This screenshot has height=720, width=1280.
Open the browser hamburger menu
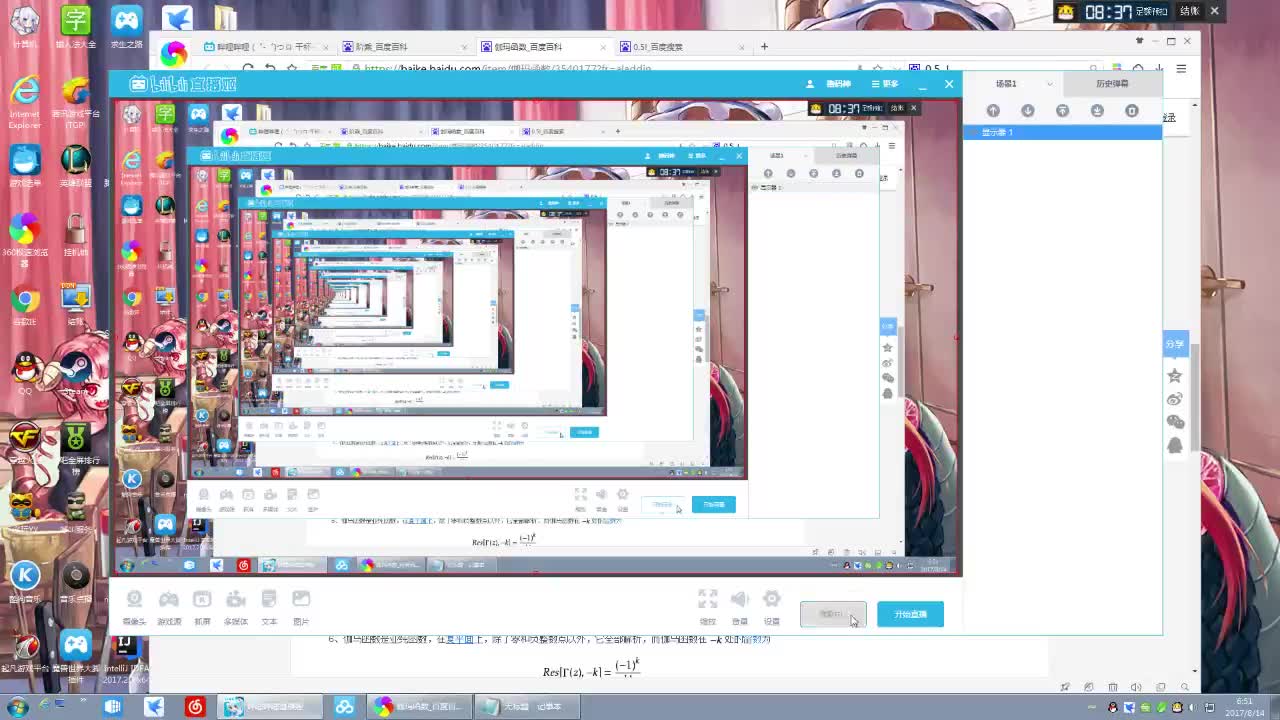[x=1181, y=69]
